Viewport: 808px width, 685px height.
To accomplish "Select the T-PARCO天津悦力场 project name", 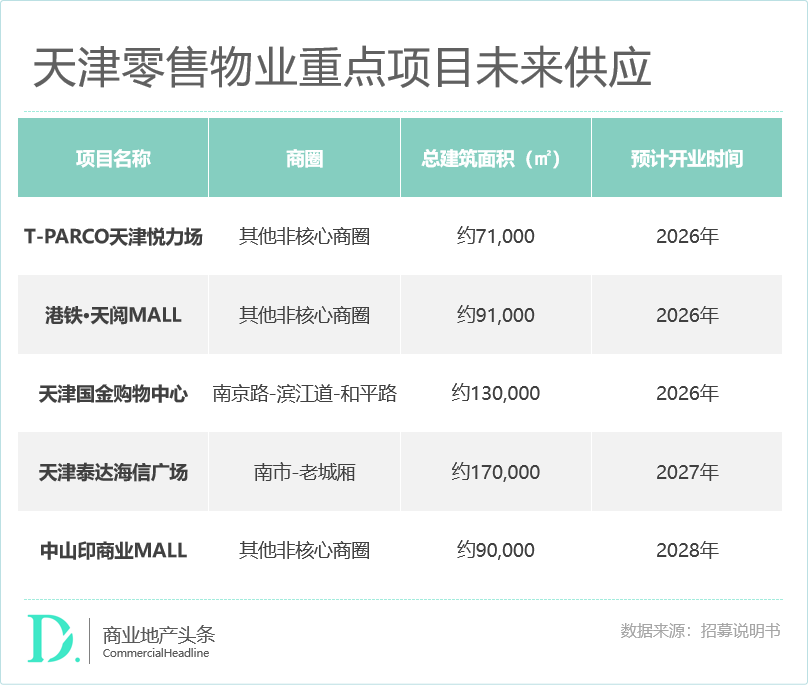I will [x=113, y=237].
